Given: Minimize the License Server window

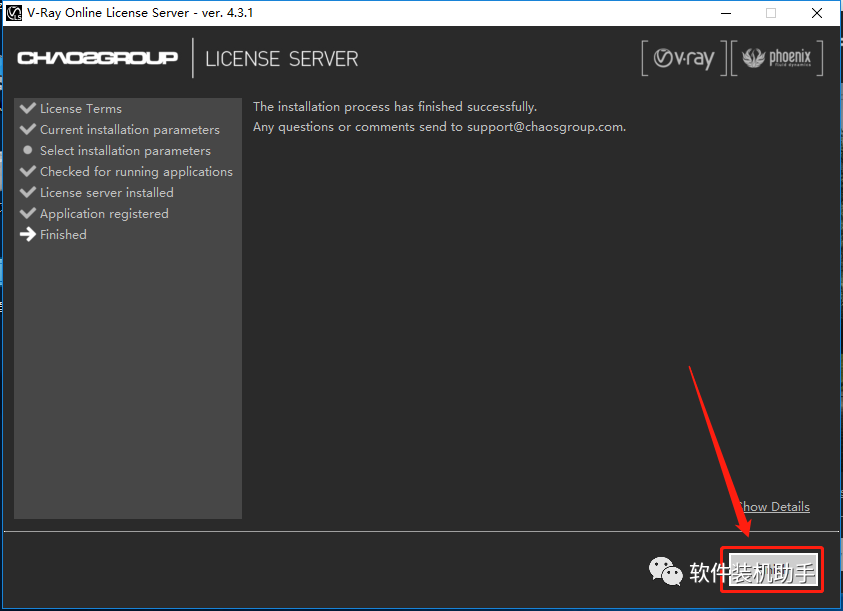Looking at the screenshot, I should click(x=726, y=13).
